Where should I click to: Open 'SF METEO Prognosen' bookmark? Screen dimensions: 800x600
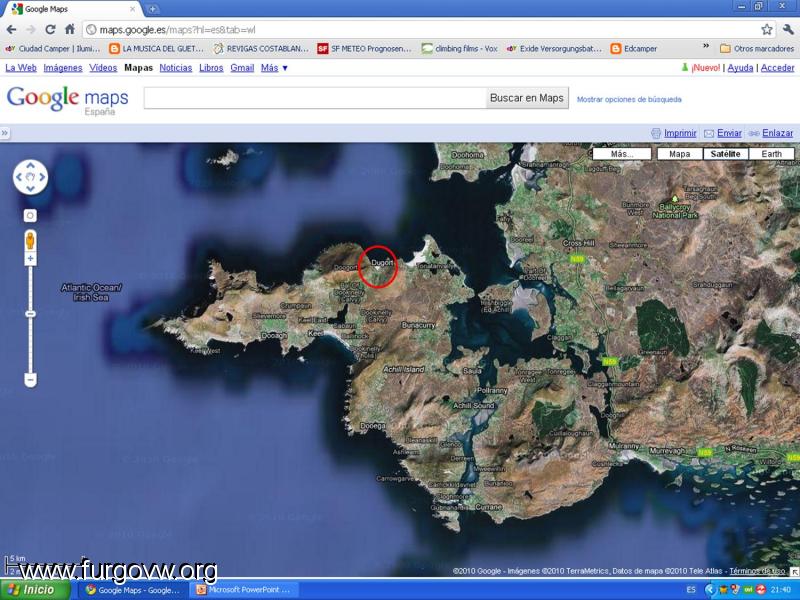click(x=364, y=48)
